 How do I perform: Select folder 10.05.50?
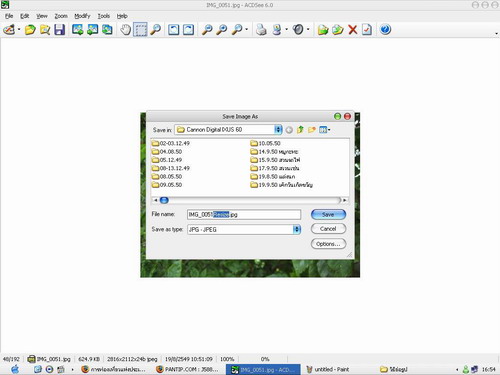(x=266, y=143)
